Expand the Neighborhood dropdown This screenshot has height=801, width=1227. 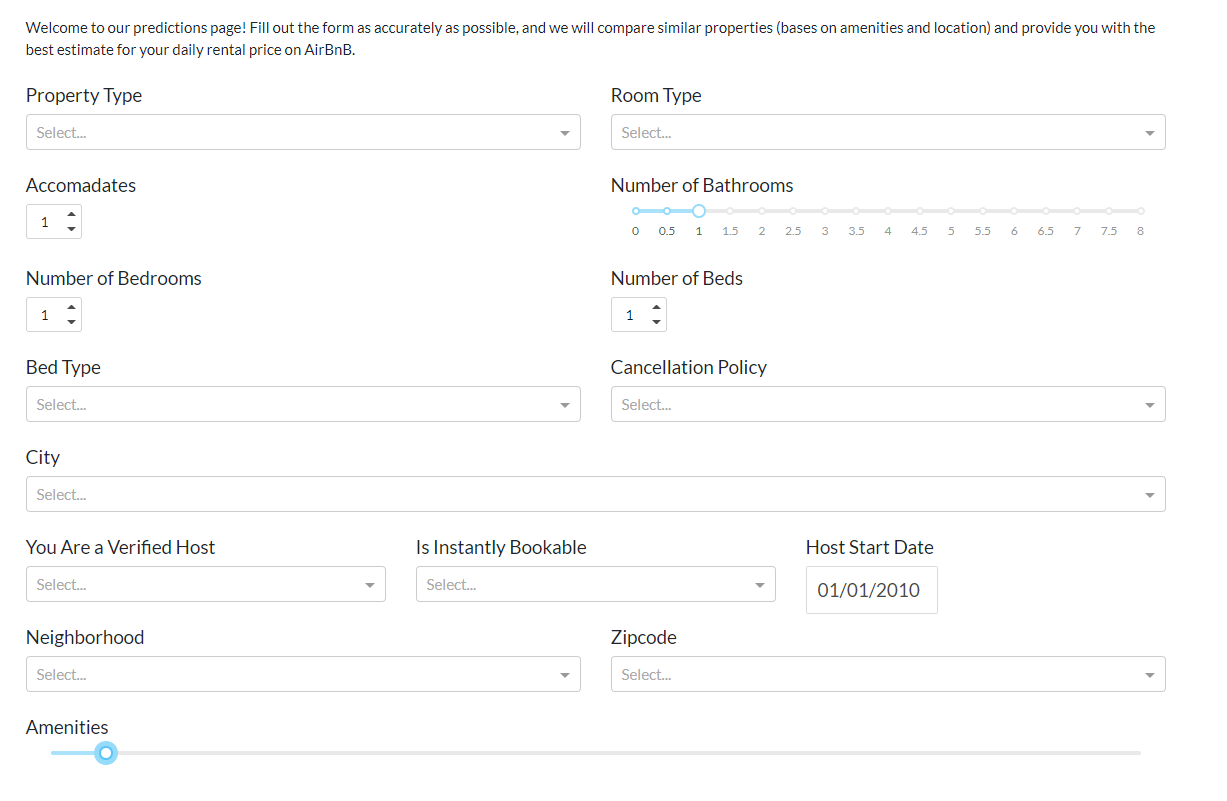click(x=302, y=674)
